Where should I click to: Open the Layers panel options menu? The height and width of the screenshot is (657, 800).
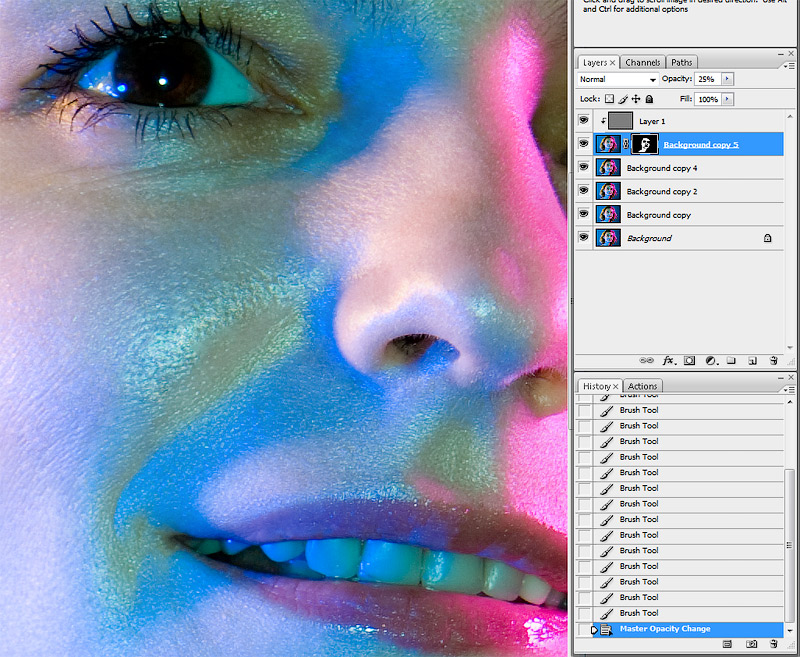pos(788,65)
